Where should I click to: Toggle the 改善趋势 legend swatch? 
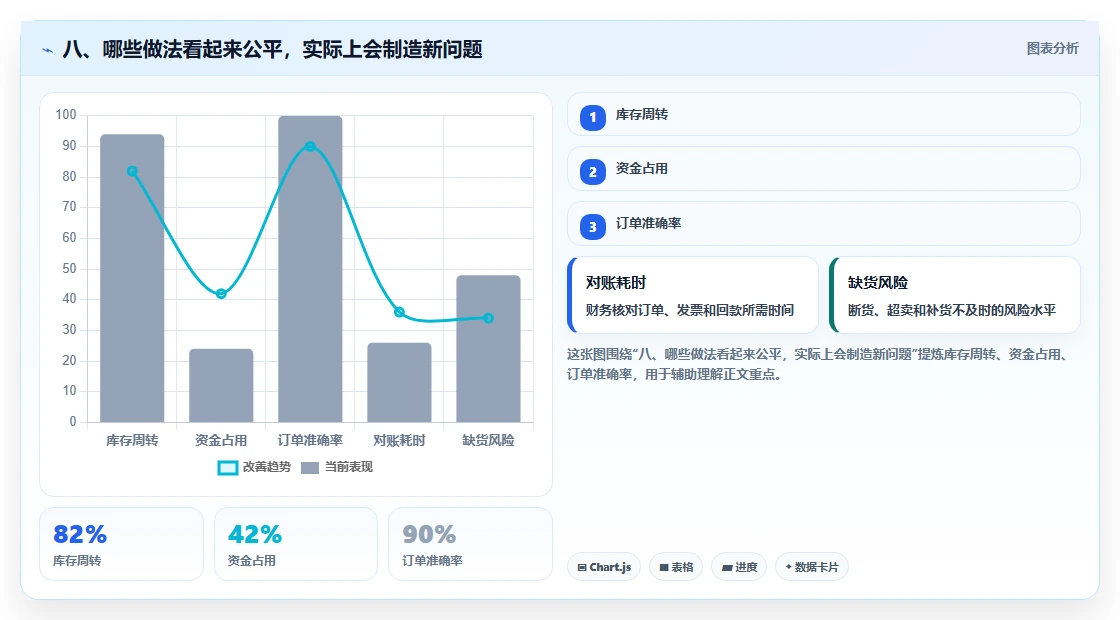227,467
